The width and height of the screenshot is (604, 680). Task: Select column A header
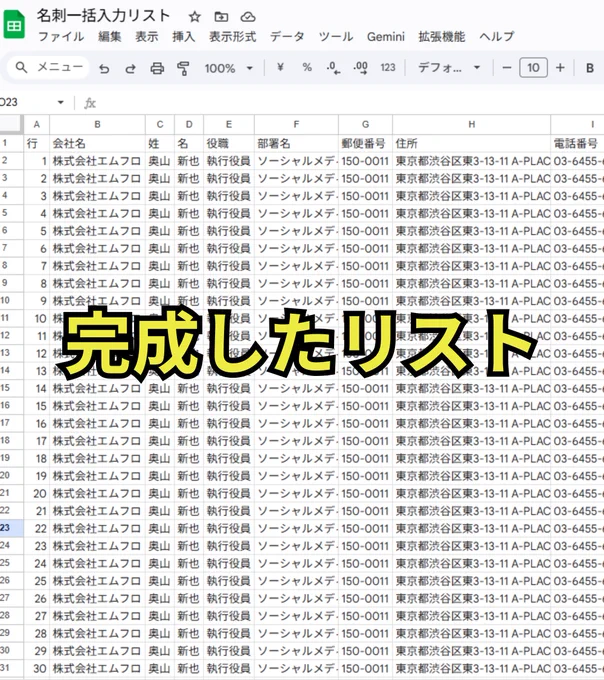click(x=36, y=124)
